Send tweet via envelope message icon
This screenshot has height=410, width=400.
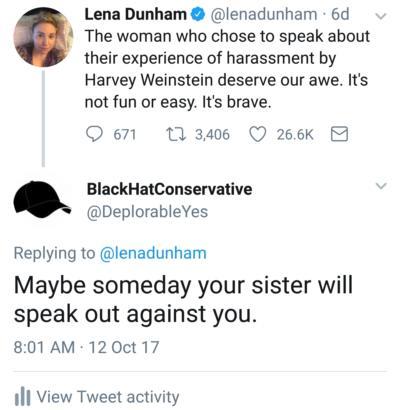(339, 135)
